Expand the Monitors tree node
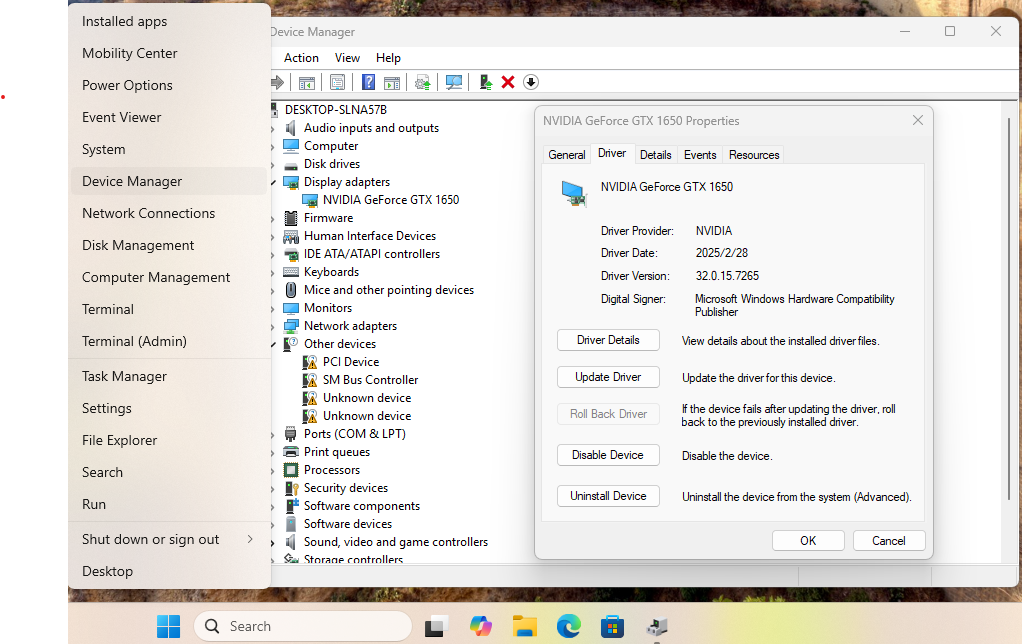 point(273,308)
